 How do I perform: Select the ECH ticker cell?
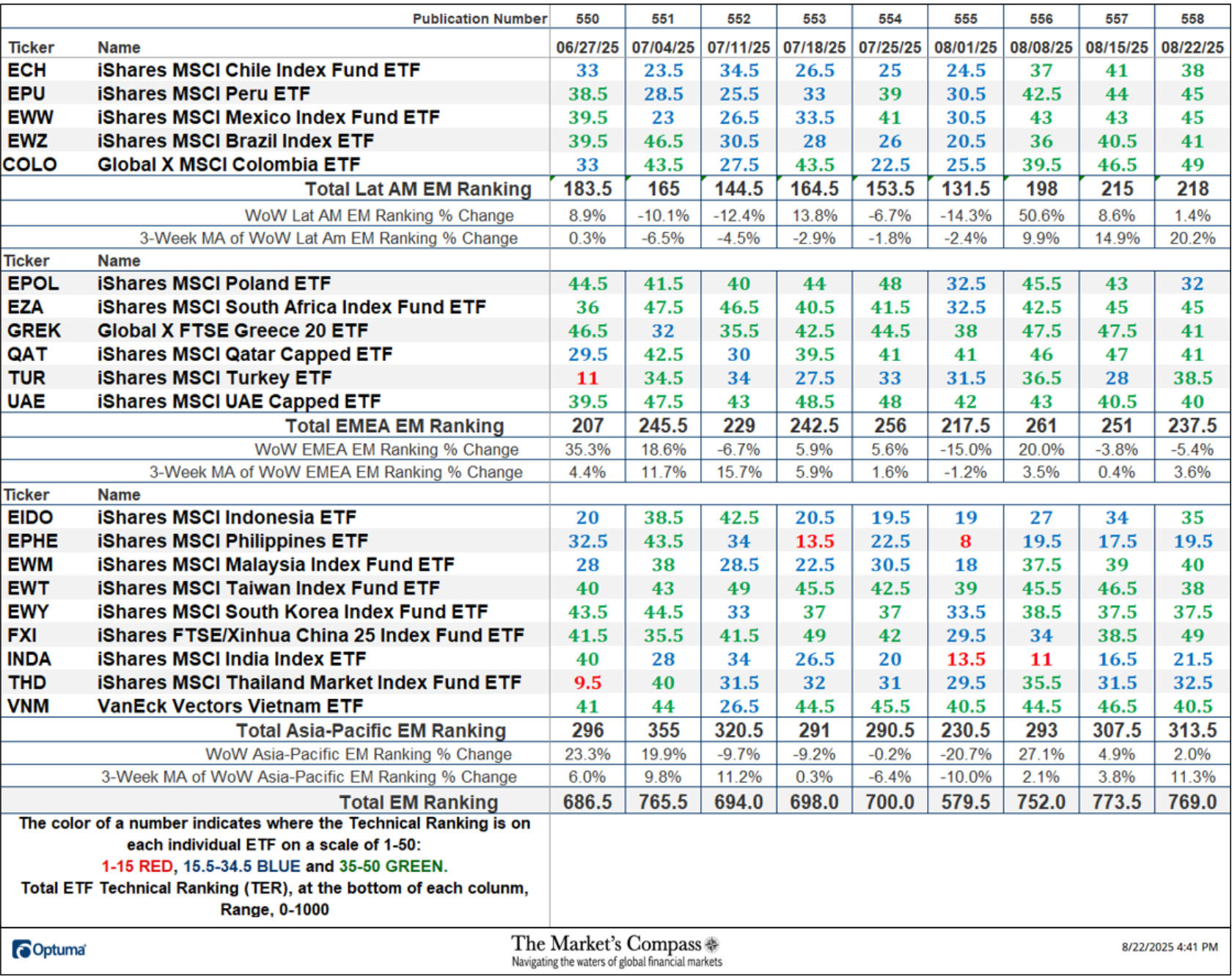(27, 70)
